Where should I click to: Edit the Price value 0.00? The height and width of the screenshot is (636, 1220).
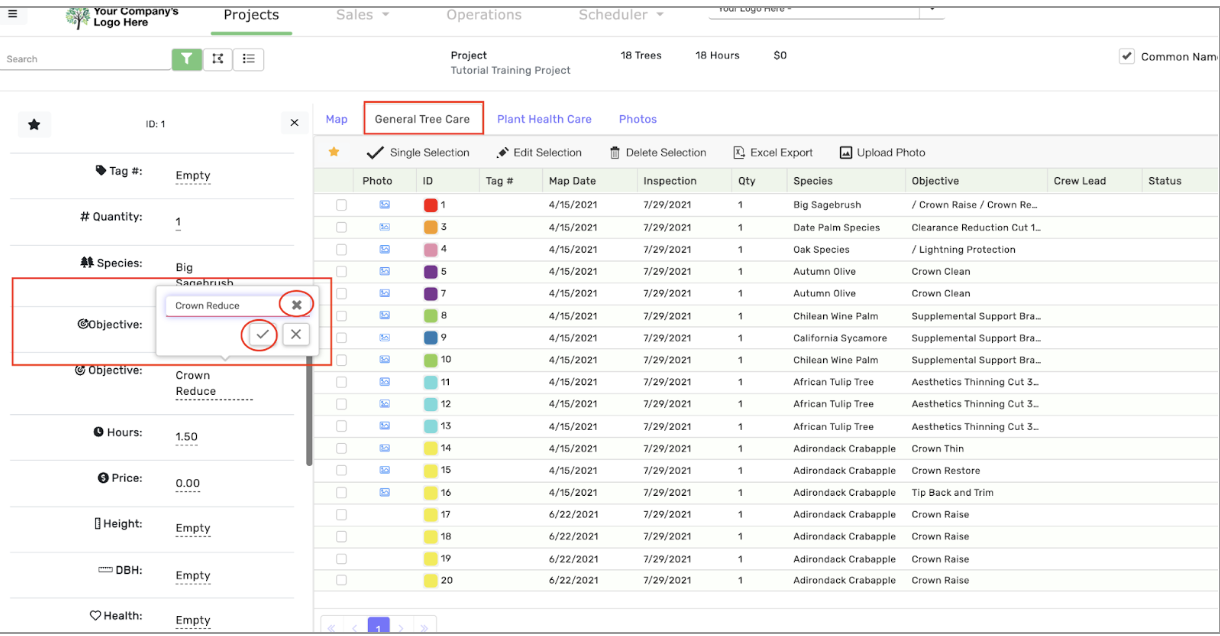[187, 483]
